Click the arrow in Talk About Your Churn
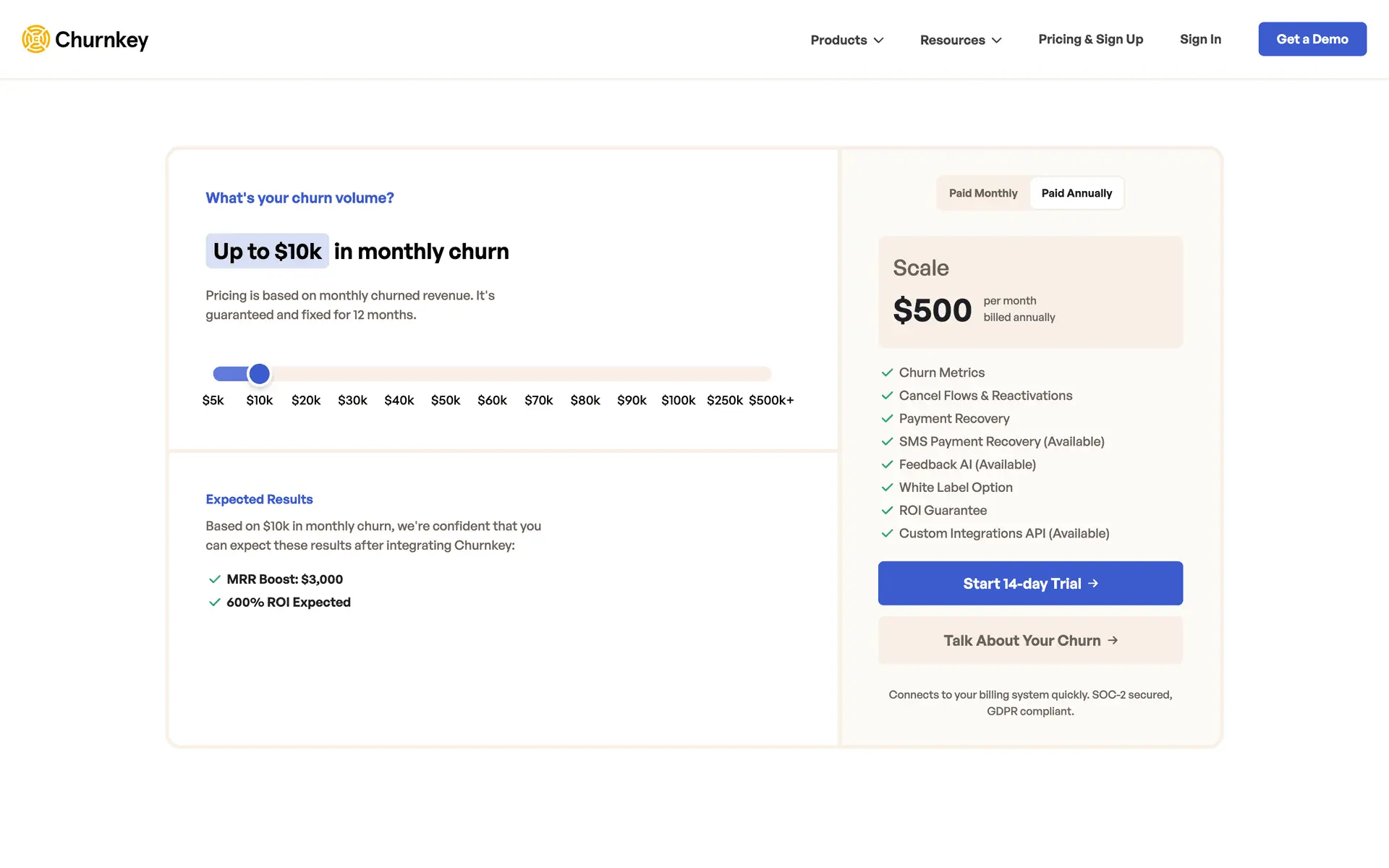This screenshot has height=868, width=1389. (1113, 640)
